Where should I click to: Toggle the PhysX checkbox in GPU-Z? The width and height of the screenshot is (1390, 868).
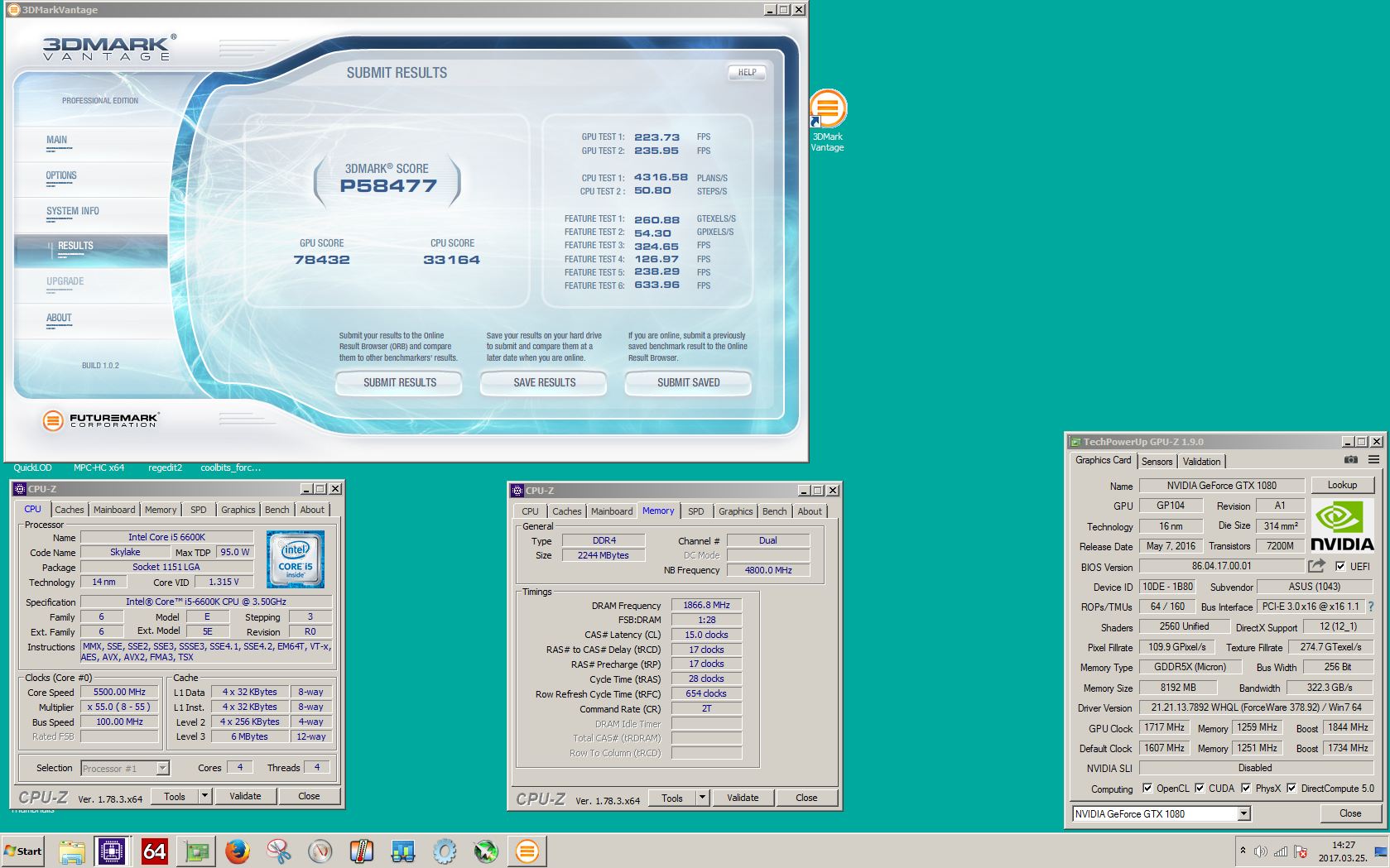[1246, 789]
